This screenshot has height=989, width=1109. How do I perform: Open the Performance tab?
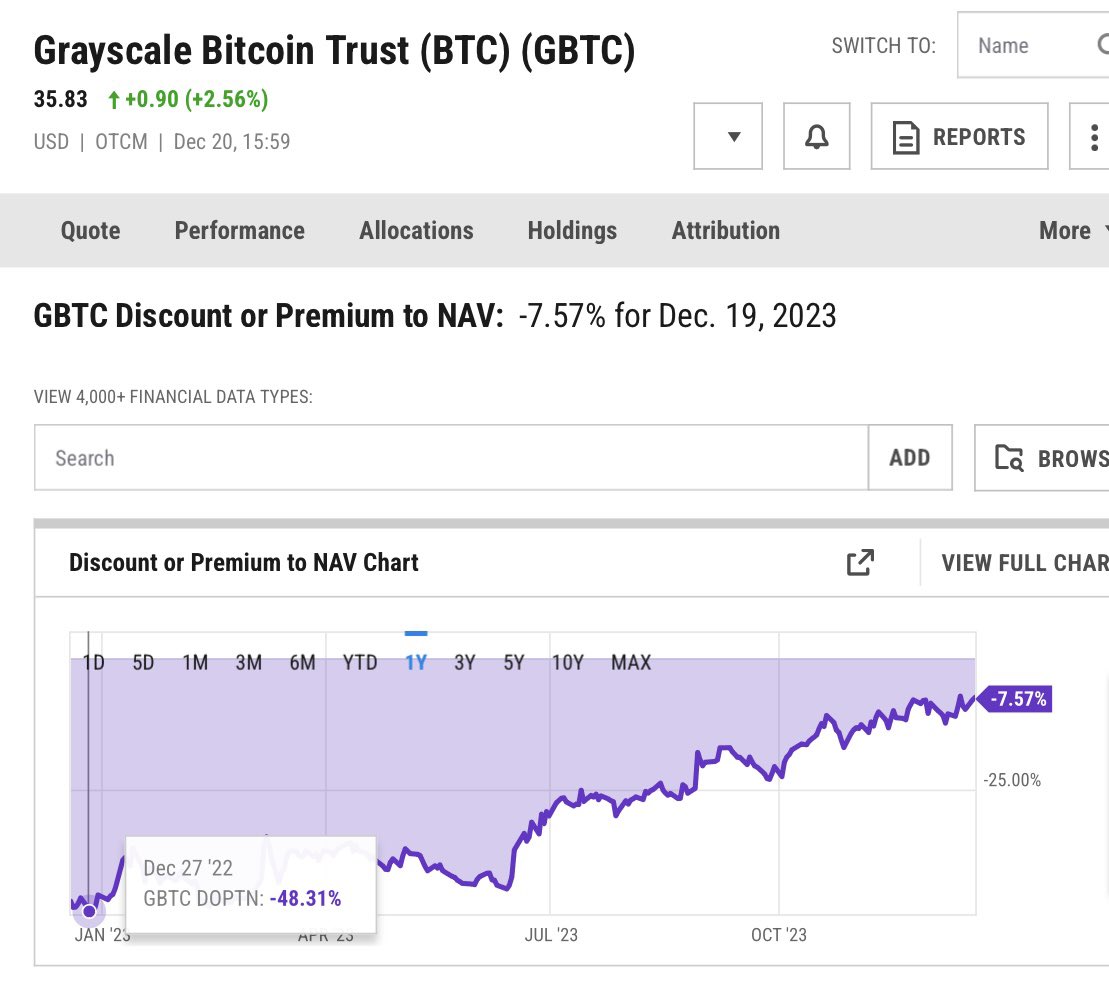pyautogui.click(x=240, y=231)
